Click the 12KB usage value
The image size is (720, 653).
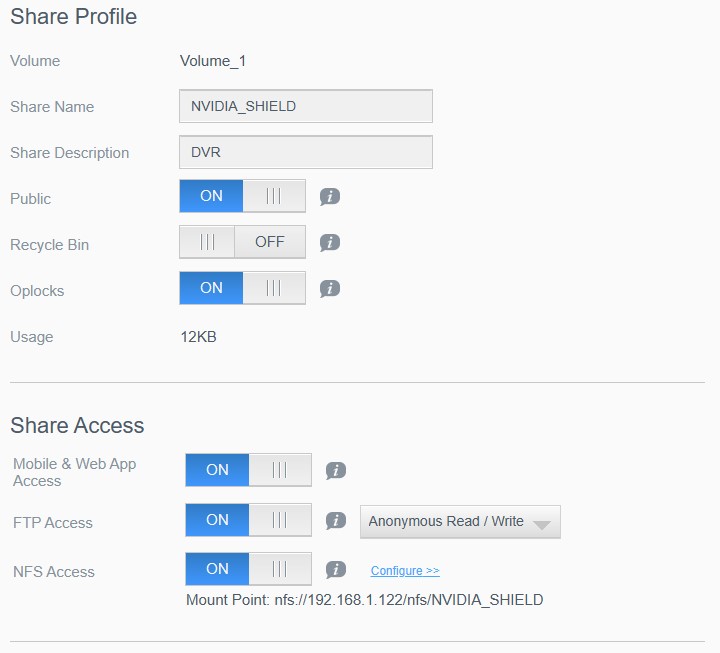[198, 337]
